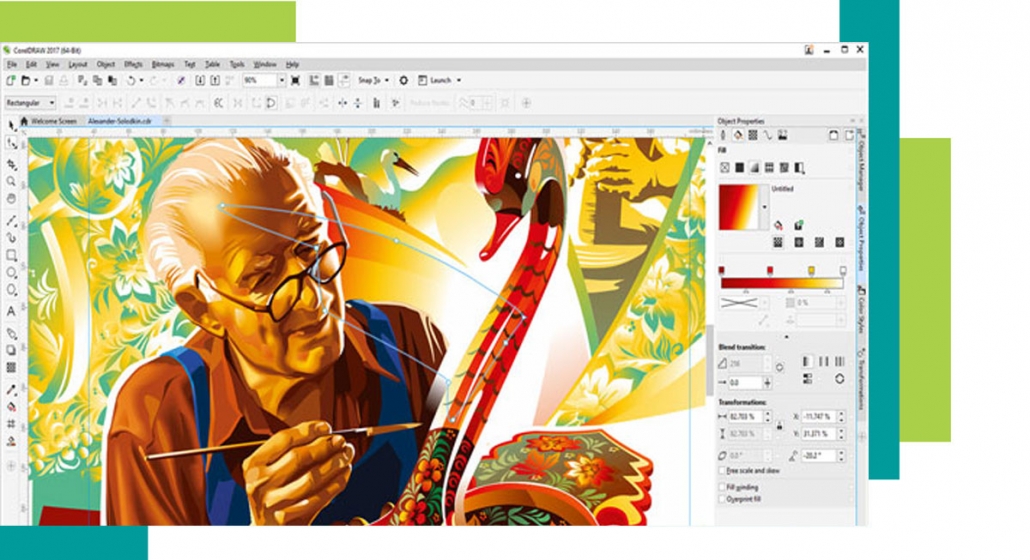
Task: Toggle the reverse repeat blend icon
Action: (x=840, y=362)
